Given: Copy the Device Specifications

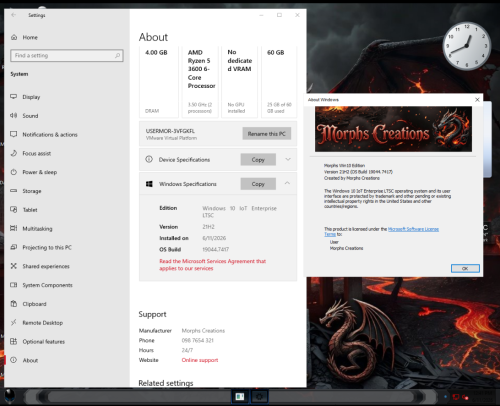Looking at the screenshot, I should [258, 160].
